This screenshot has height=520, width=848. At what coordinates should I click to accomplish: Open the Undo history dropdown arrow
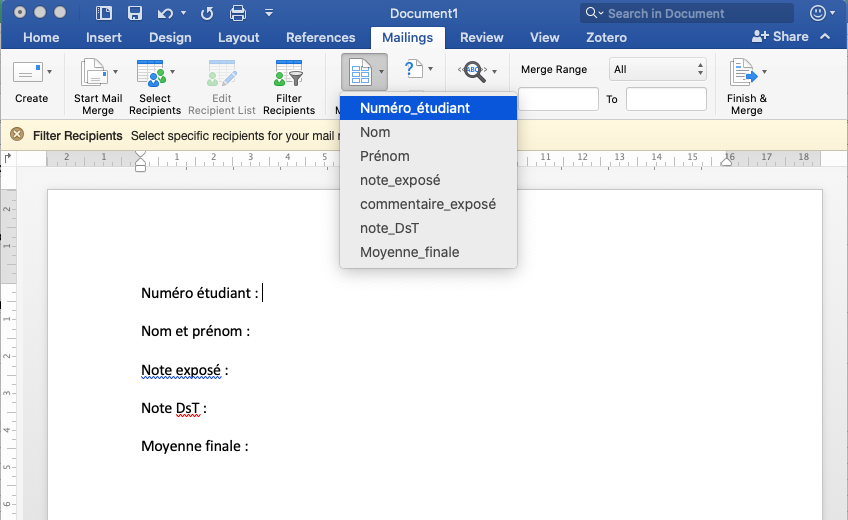point(183,13)
